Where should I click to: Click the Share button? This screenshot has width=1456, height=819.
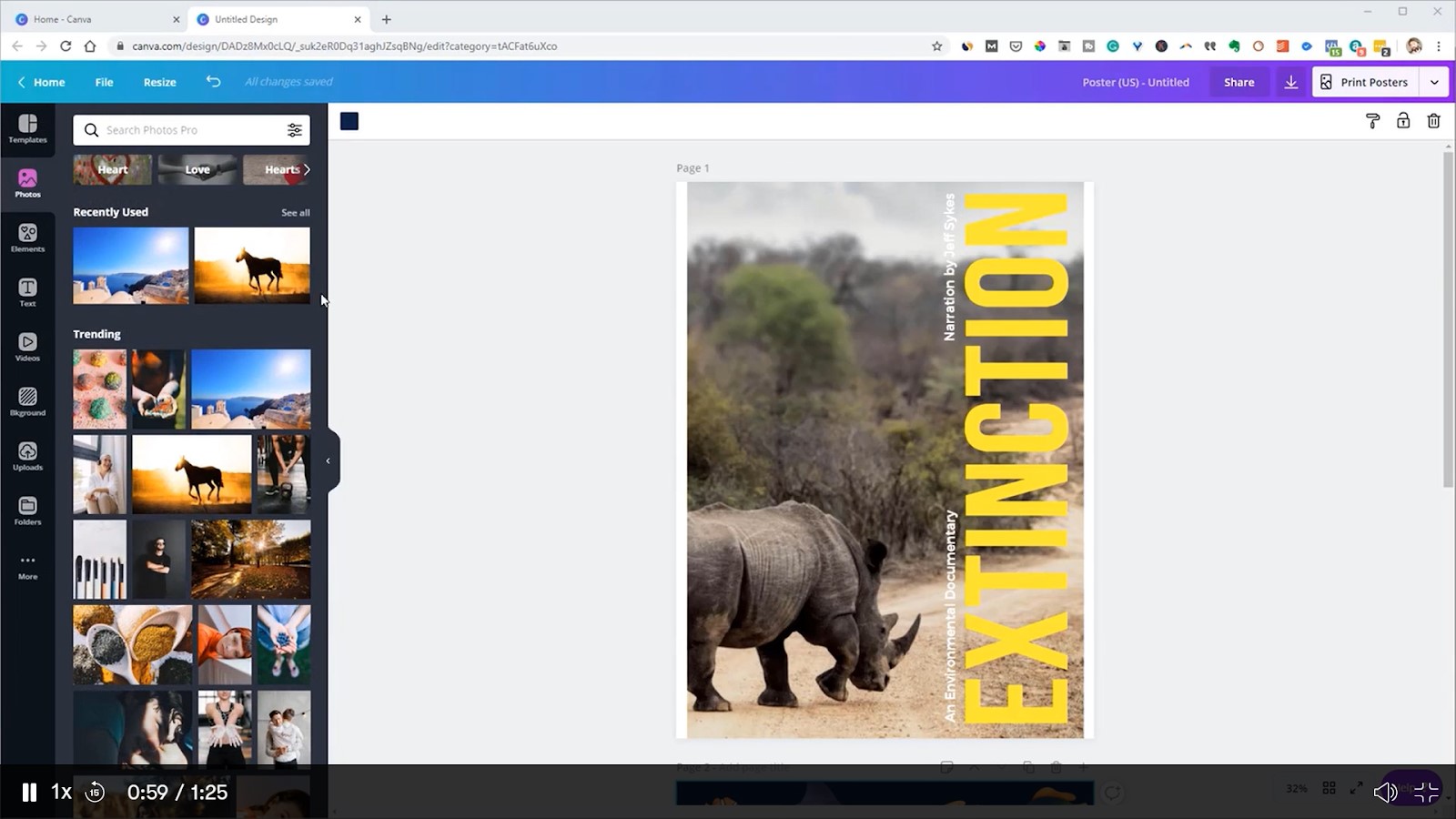[1239, 82]
